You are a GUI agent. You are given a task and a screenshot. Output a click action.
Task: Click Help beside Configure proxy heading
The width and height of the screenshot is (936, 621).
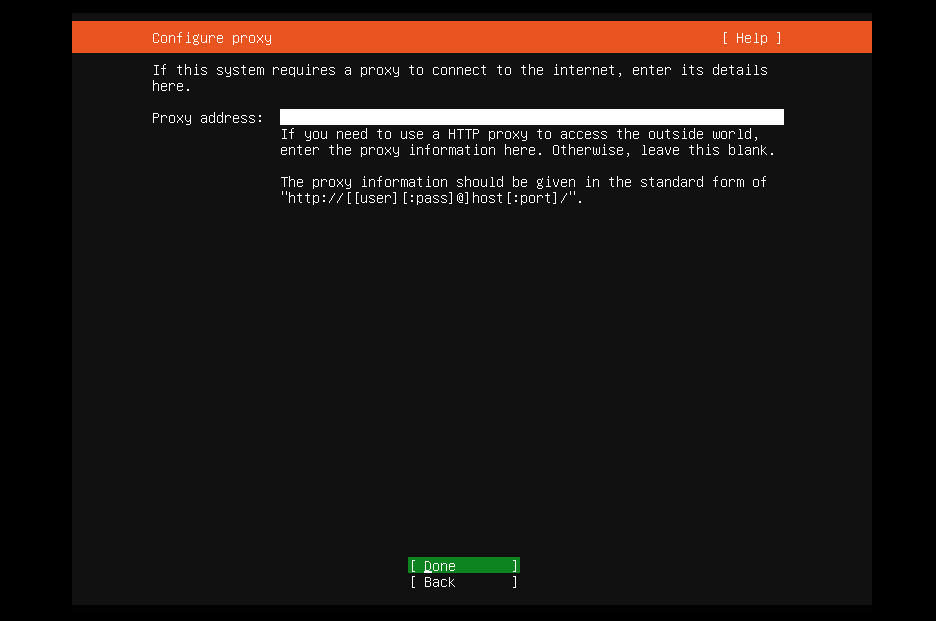[750, 38]
